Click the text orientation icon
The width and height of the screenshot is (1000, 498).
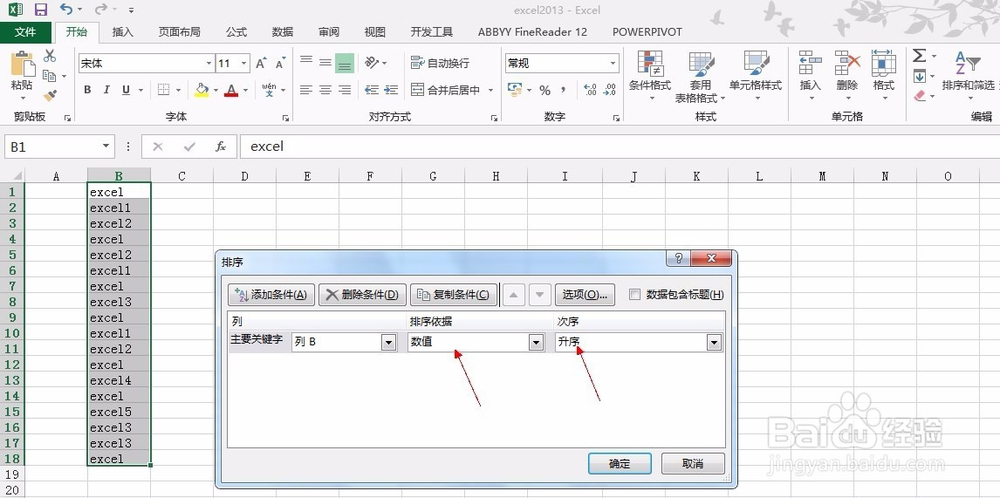coord(372,62)
